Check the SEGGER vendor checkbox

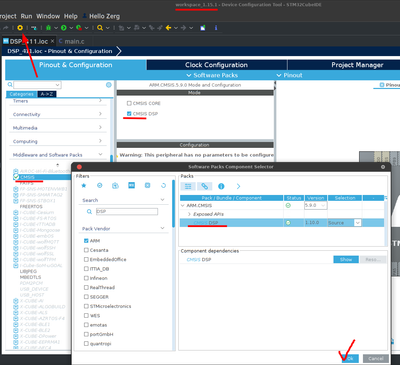86,296
